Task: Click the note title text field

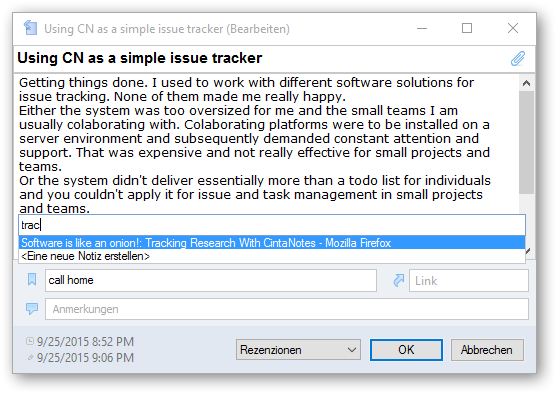Action: [x=261, y=59]
